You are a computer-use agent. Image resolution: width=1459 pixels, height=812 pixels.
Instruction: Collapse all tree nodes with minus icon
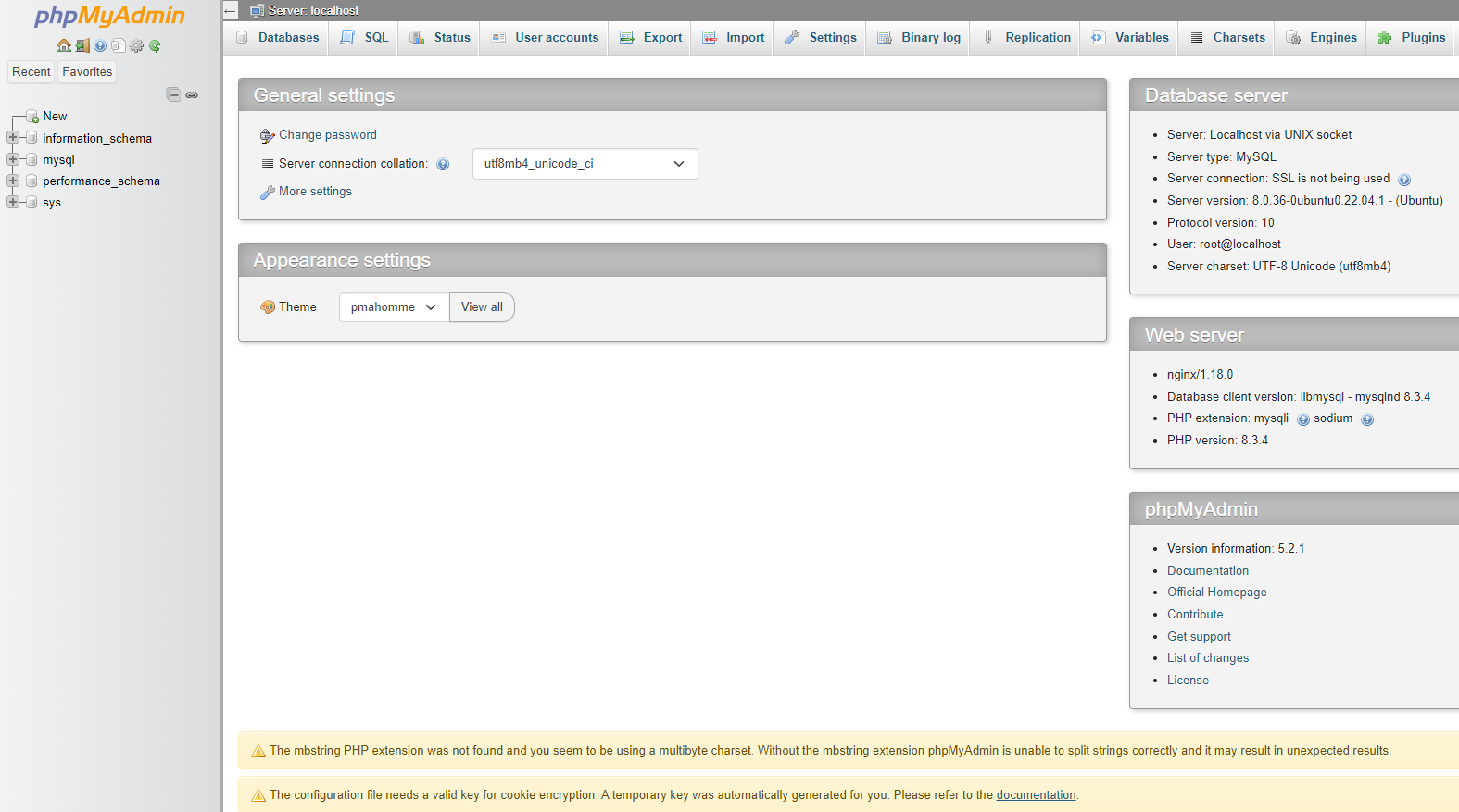coord(173,94)
